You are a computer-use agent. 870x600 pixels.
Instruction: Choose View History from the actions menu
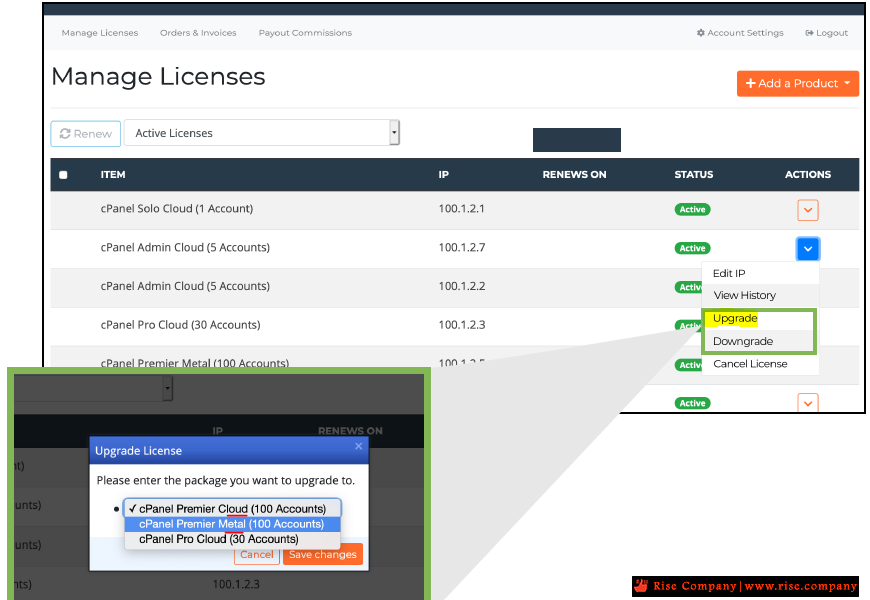[760, 295]
